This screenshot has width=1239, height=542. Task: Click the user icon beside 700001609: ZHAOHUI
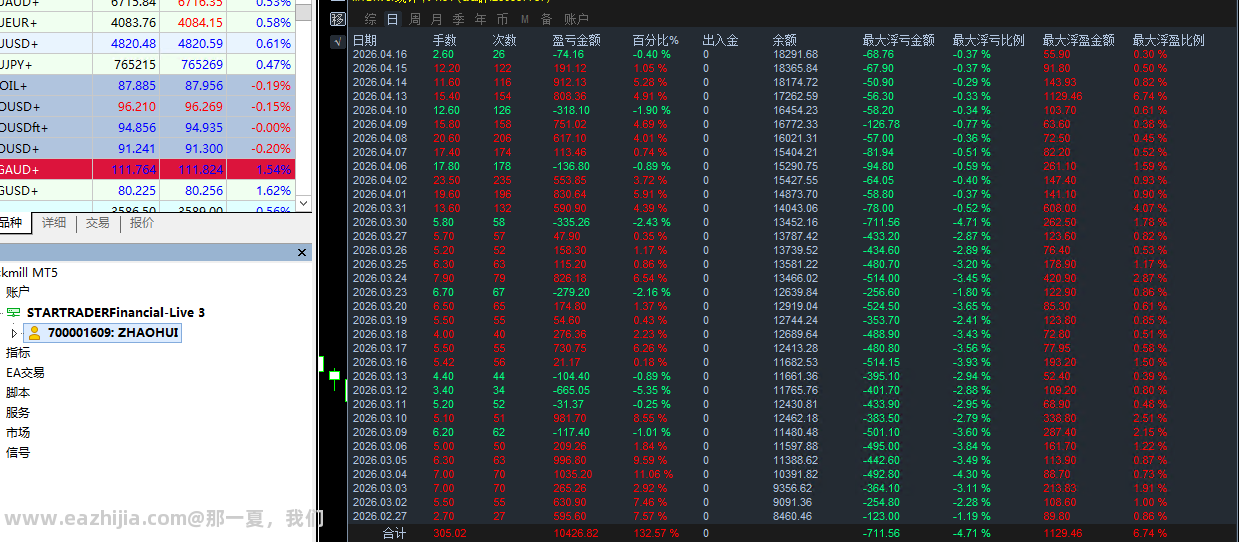coord(34,333)
